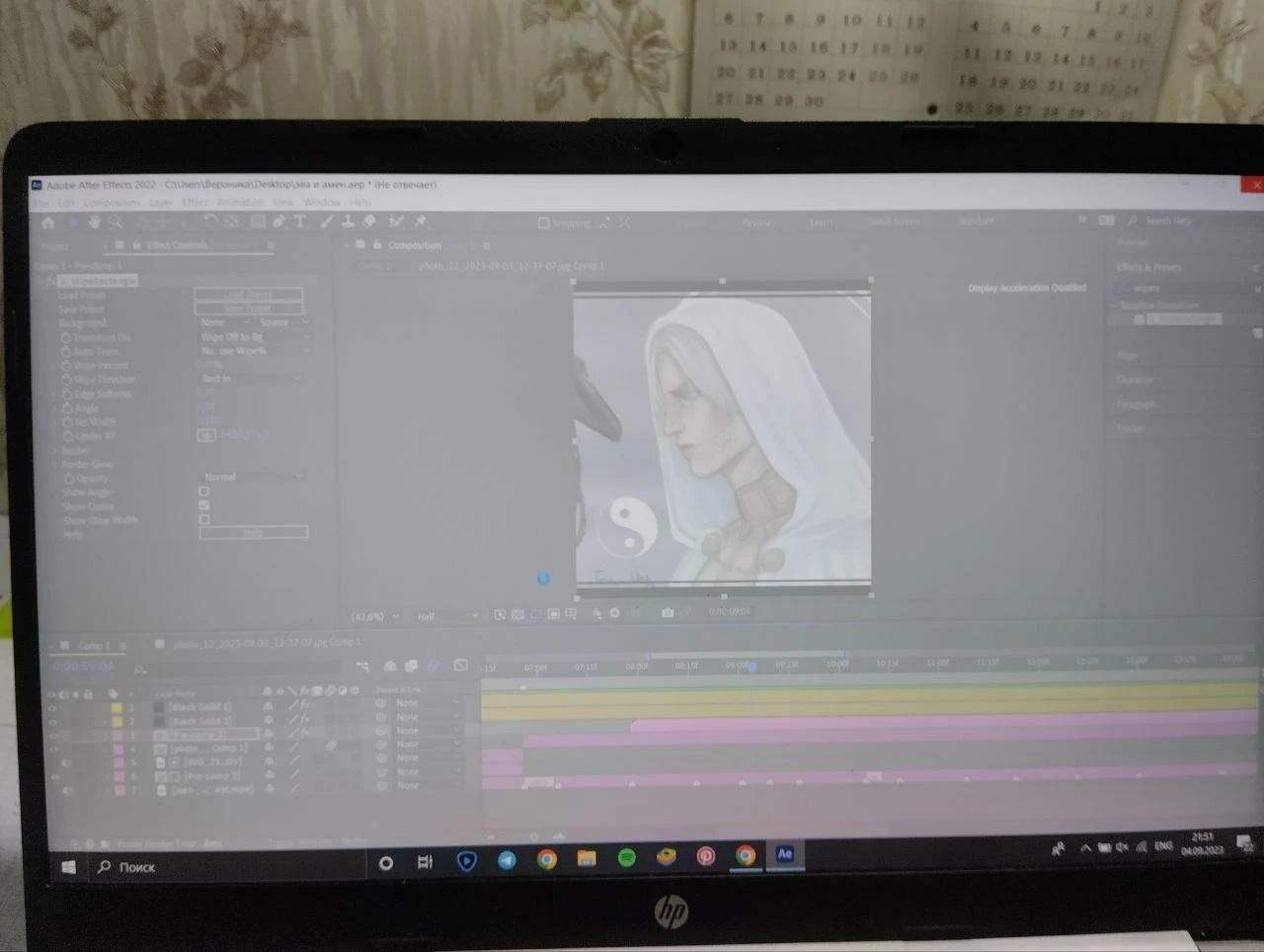
Task: Open Telegram from the taskbar
Action: coord(507,859)
